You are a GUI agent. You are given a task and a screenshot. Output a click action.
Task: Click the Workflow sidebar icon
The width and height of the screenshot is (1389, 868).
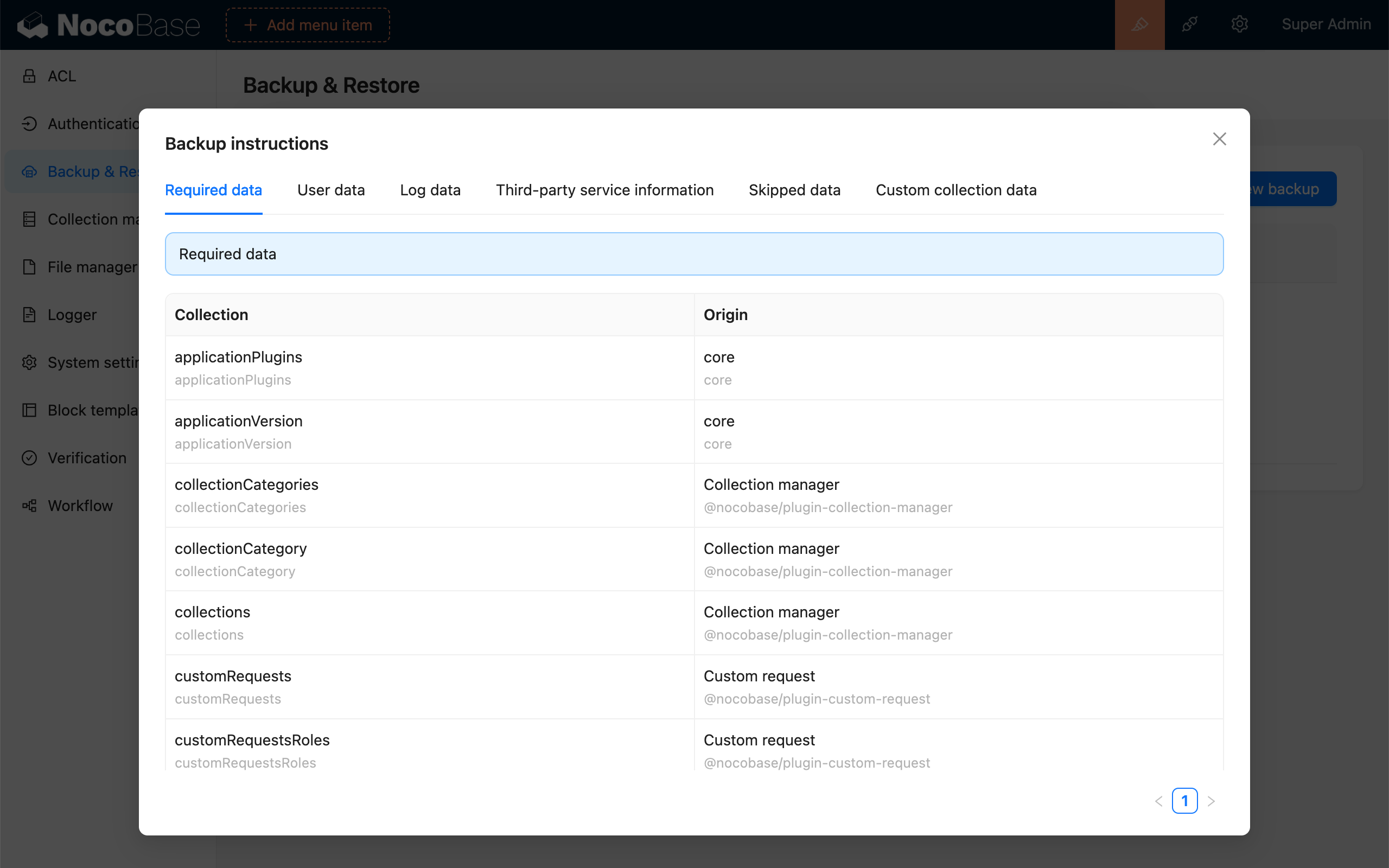coord(29,505)
